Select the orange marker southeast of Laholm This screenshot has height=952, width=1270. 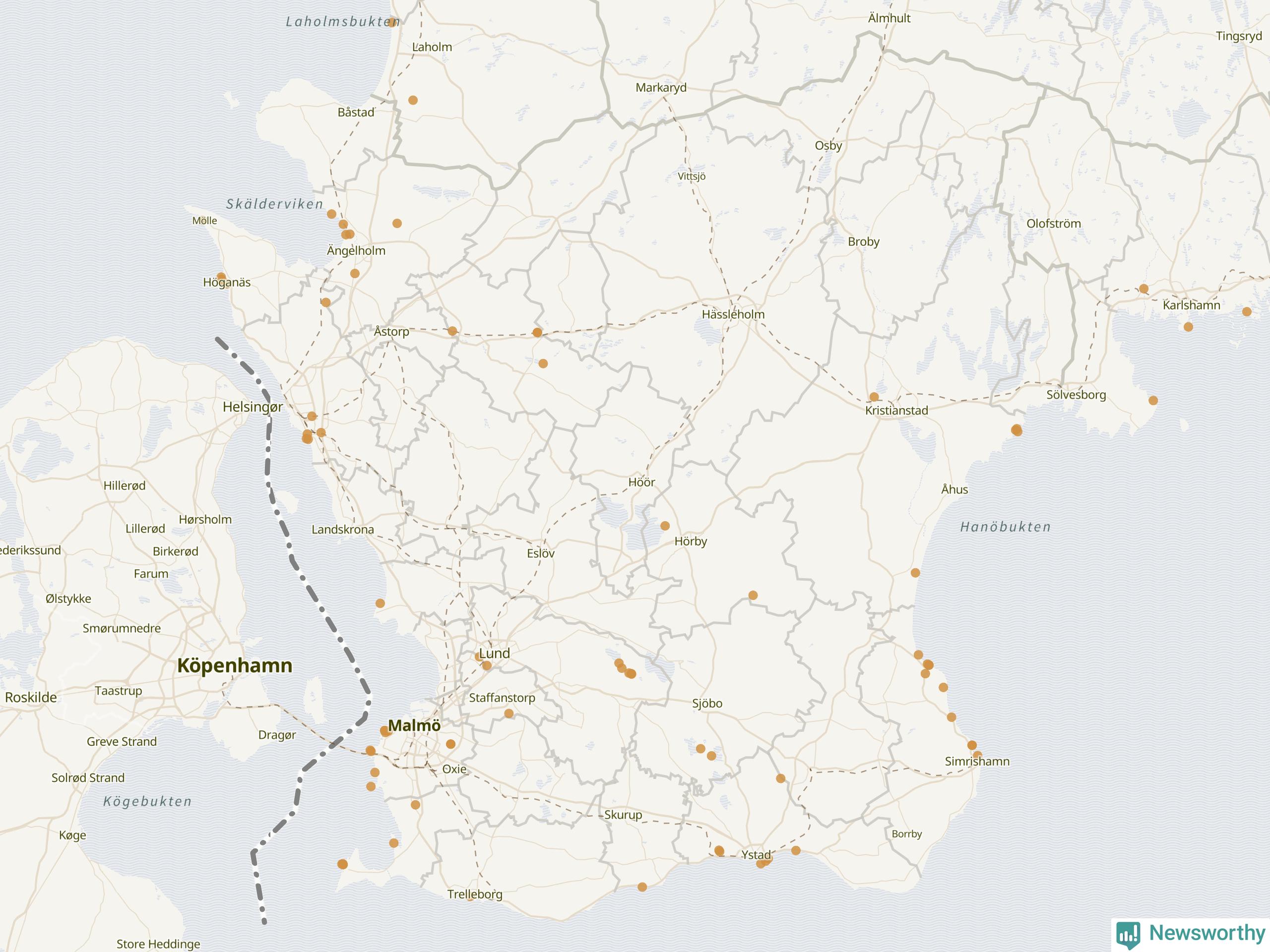(x=413, y=101)
